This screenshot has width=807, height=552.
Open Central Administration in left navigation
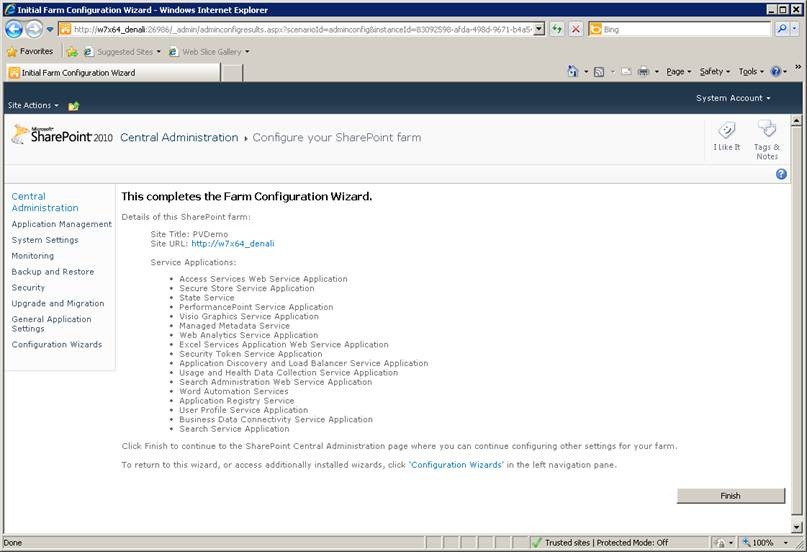45,202
